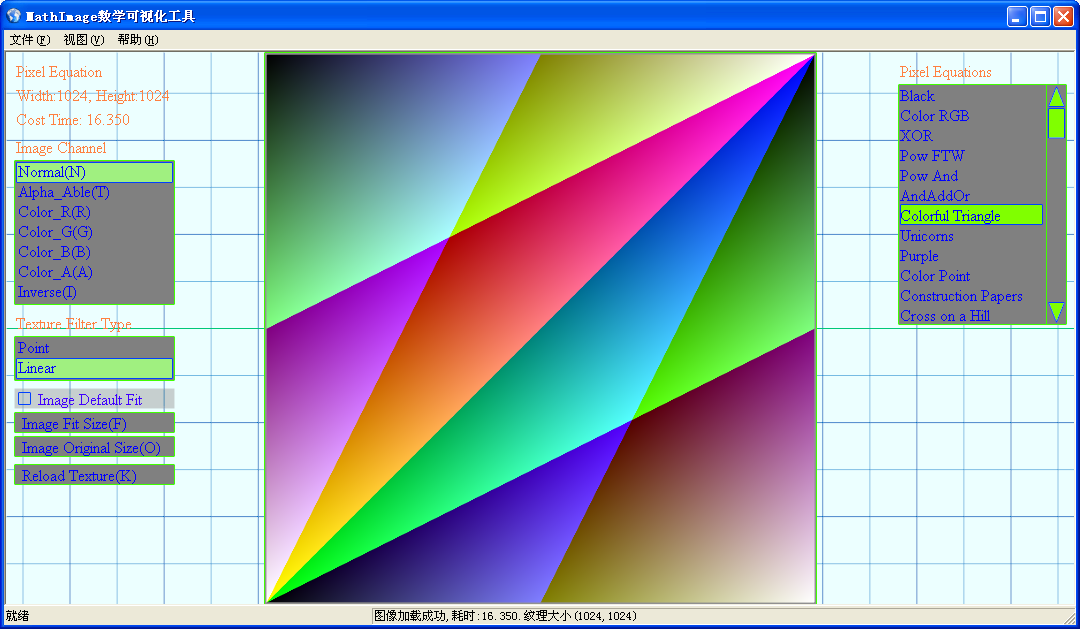Select Unicorns pixel equation
The image size is (1080, 629).
971,236
